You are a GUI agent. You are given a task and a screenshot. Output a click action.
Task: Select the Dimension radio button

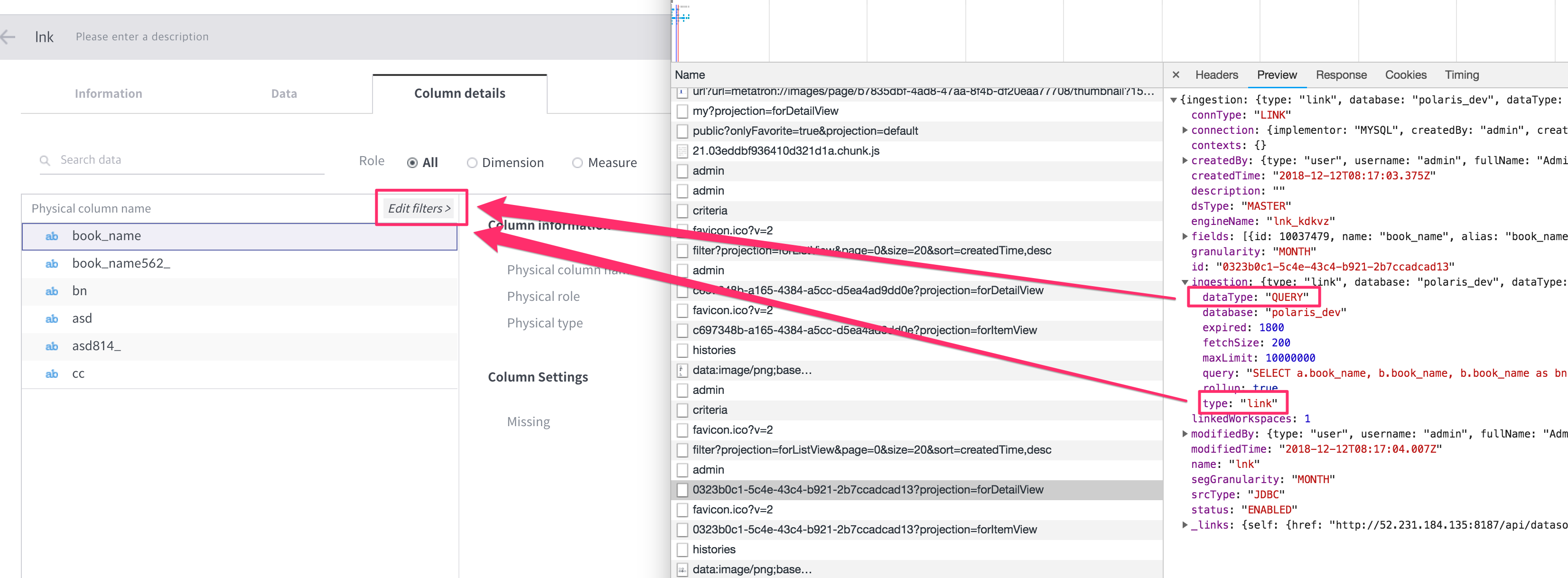click(472, 162)
